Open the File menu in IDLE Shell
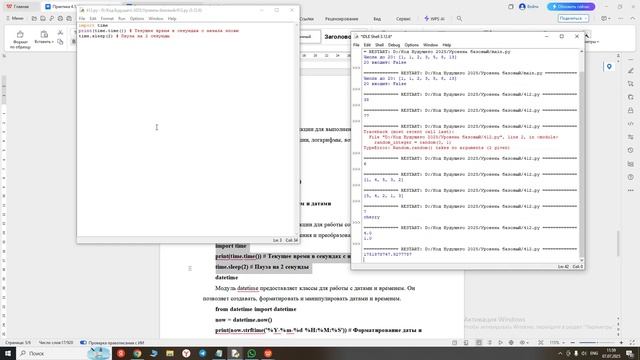This screenshot has width=640, height=360. pos(356,45)
